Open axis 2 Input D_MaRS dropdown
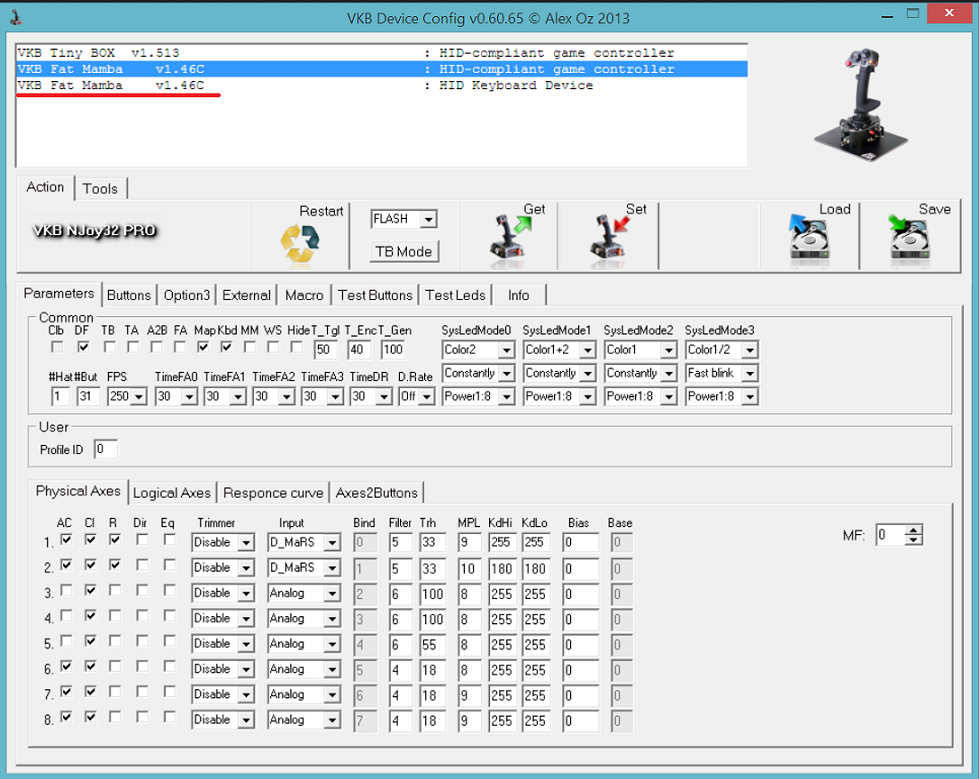Image resolution: width=979 pixels, height=779 pixels. 332,568
